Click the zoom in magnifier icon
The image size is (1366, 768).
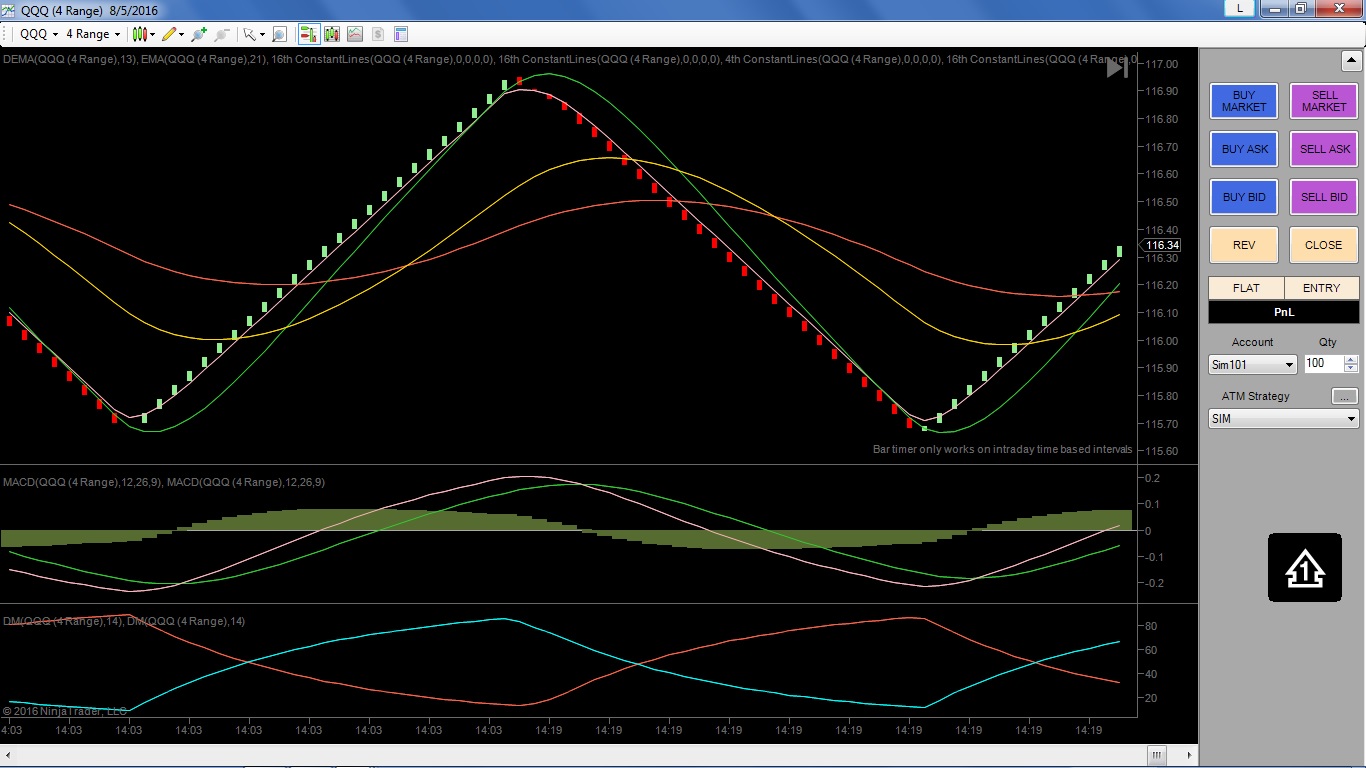tap(199, 34)
